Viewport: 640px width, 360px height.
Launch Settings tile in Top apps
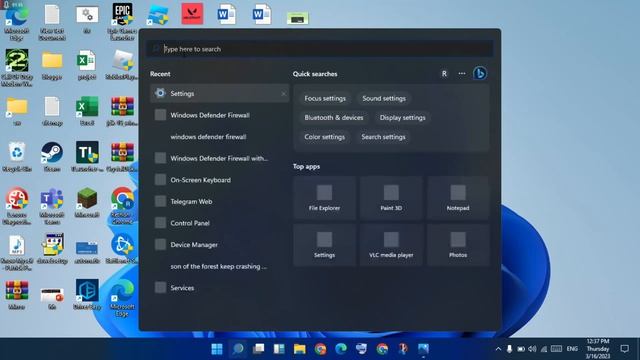coord(324,245)
